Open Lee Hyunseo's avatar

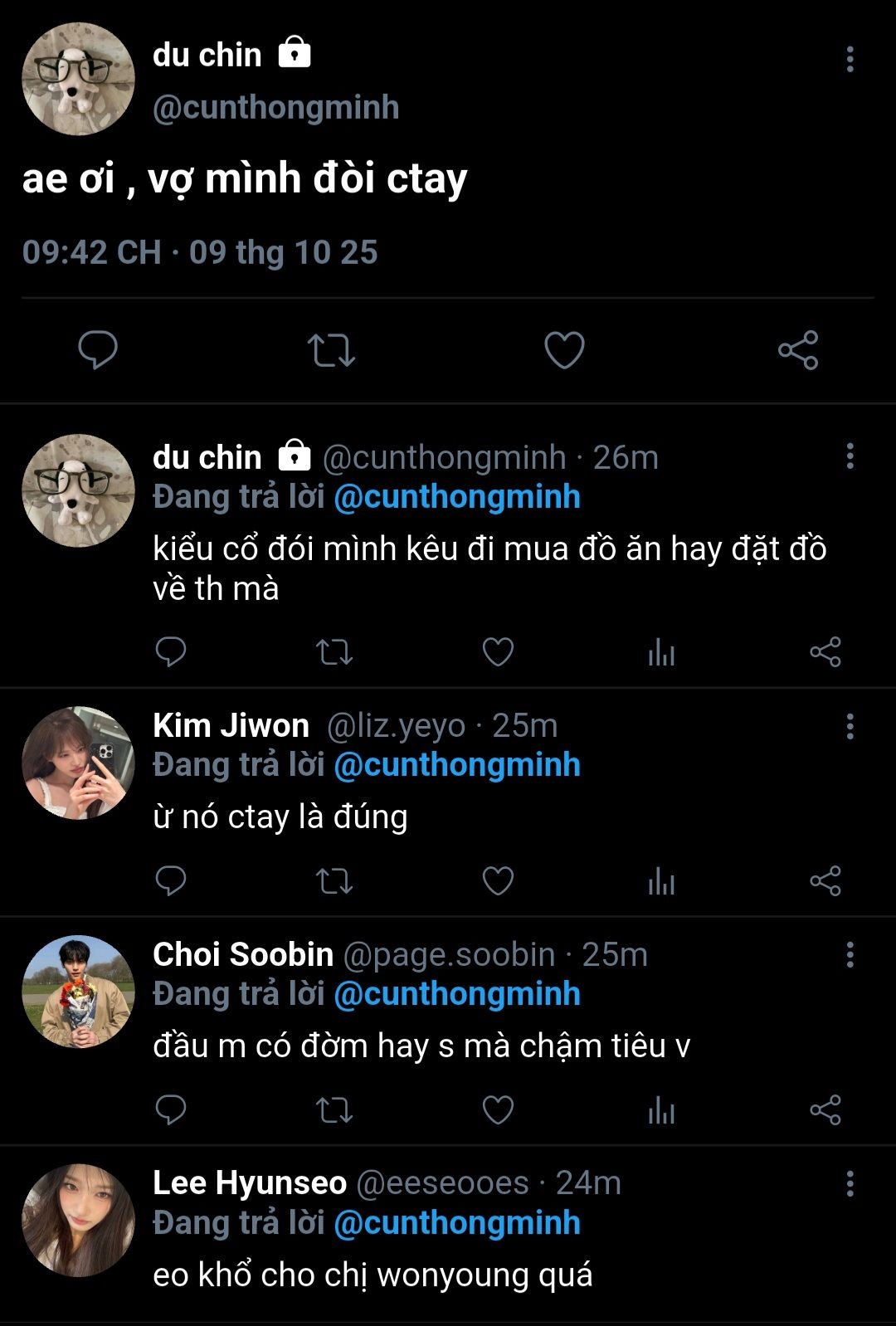78,1220
